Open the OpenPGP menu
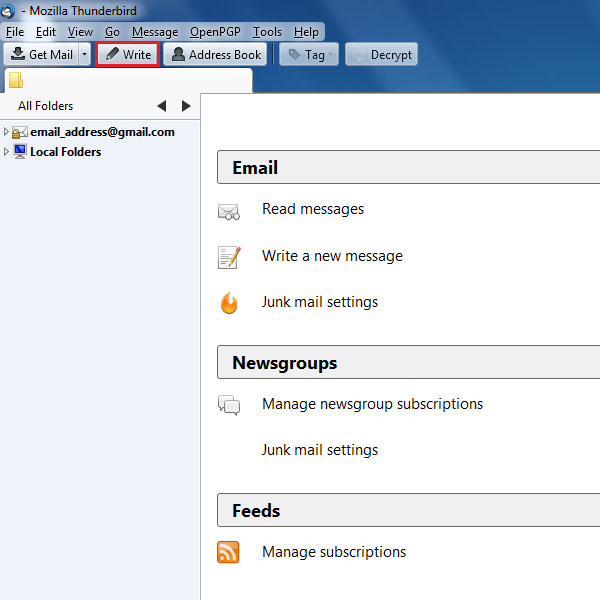 point(215,32)
